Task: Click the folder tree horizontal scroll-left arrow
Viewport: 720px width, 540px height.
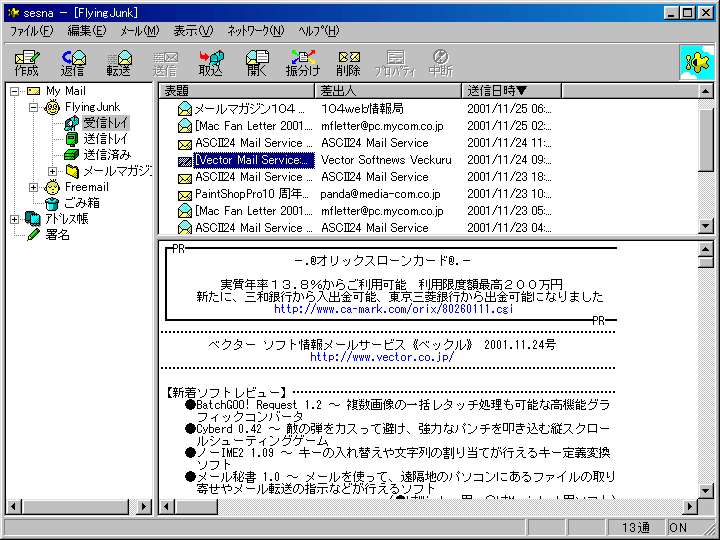Action: pos(13,507)
